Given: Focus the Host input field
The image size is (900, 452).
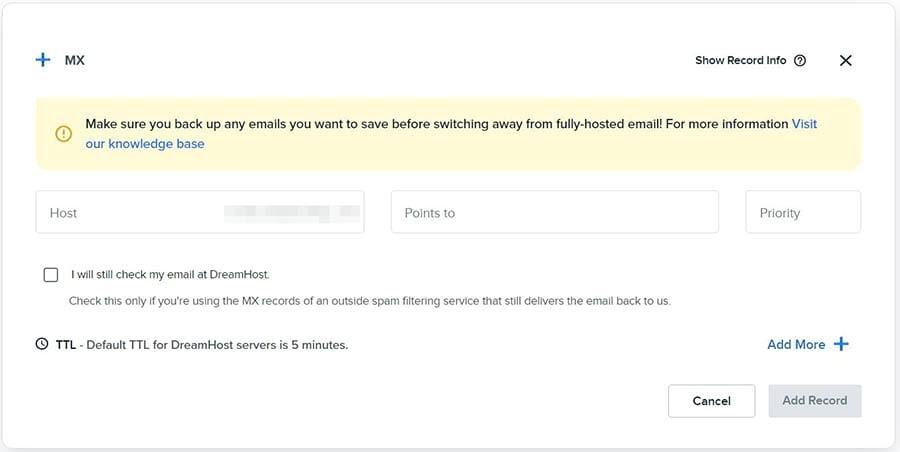Looking at the screenshot, I should [130, 213].
